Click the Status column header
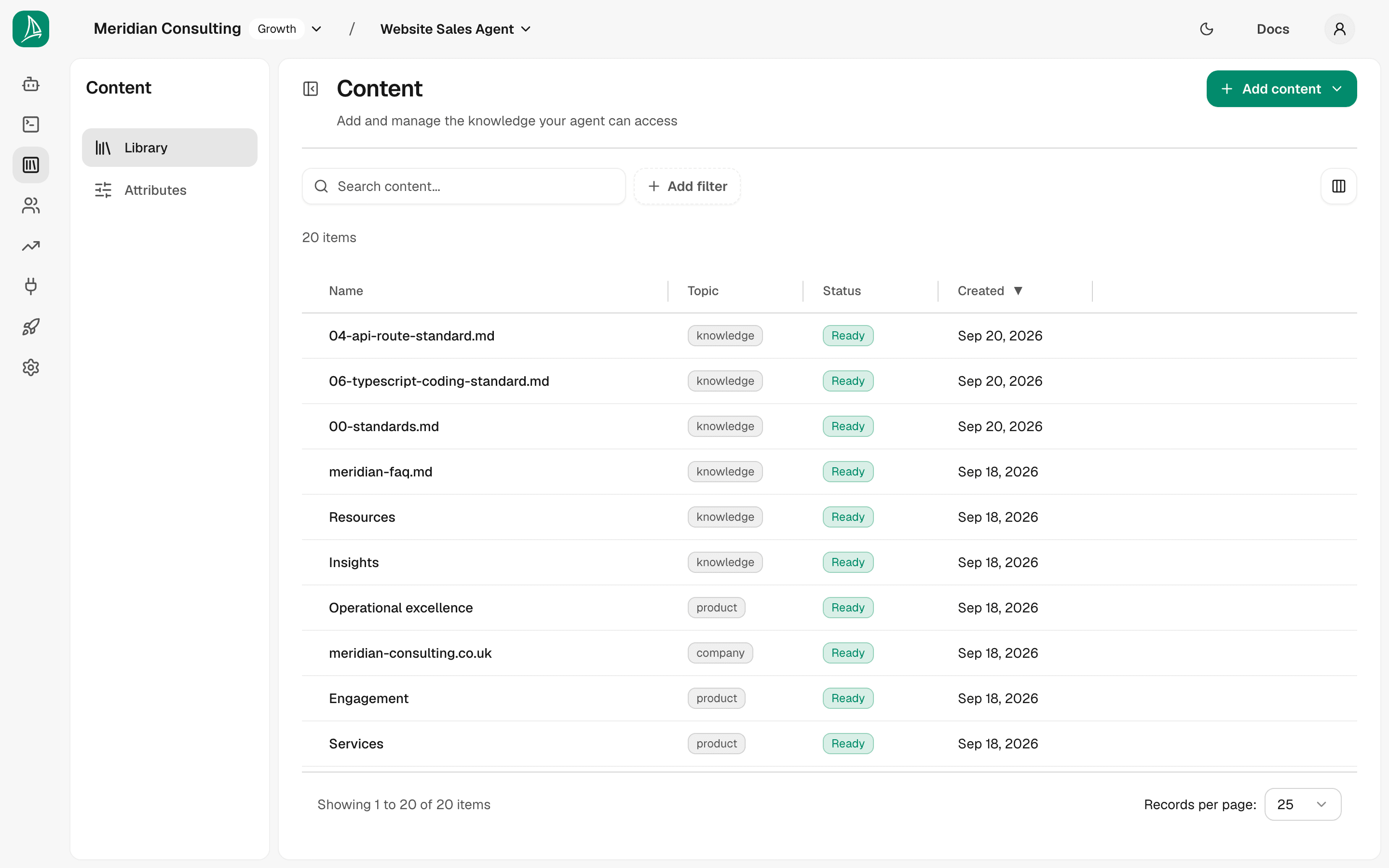Viewport: 1389px width, 868px height. (842, 291)
